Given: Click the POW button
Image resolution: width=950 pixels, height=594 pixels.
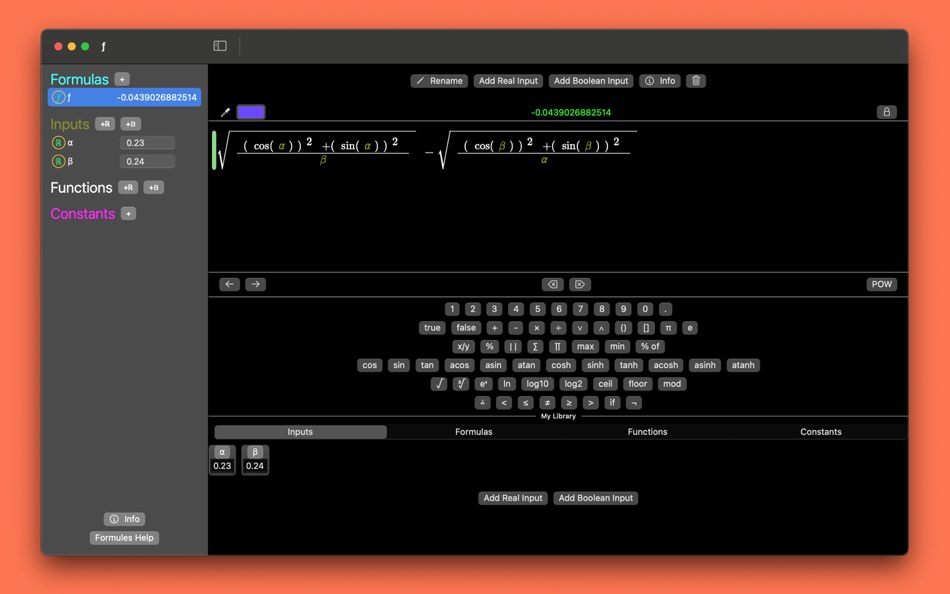Looking at the screenshot, I should [881, 284].
